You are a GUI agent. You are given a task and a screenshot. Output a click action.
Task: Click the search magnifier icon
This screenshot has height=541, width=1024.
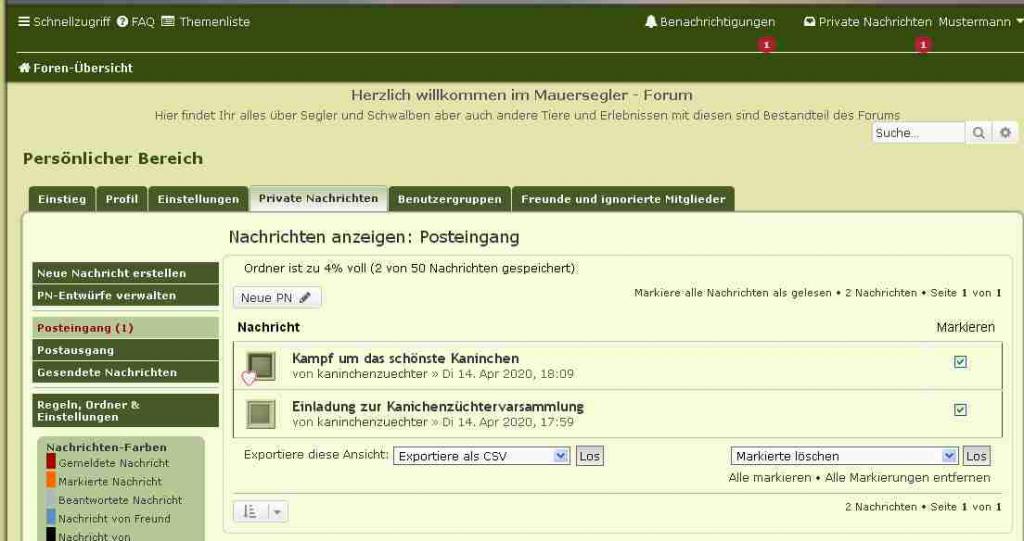pos(979,132)
